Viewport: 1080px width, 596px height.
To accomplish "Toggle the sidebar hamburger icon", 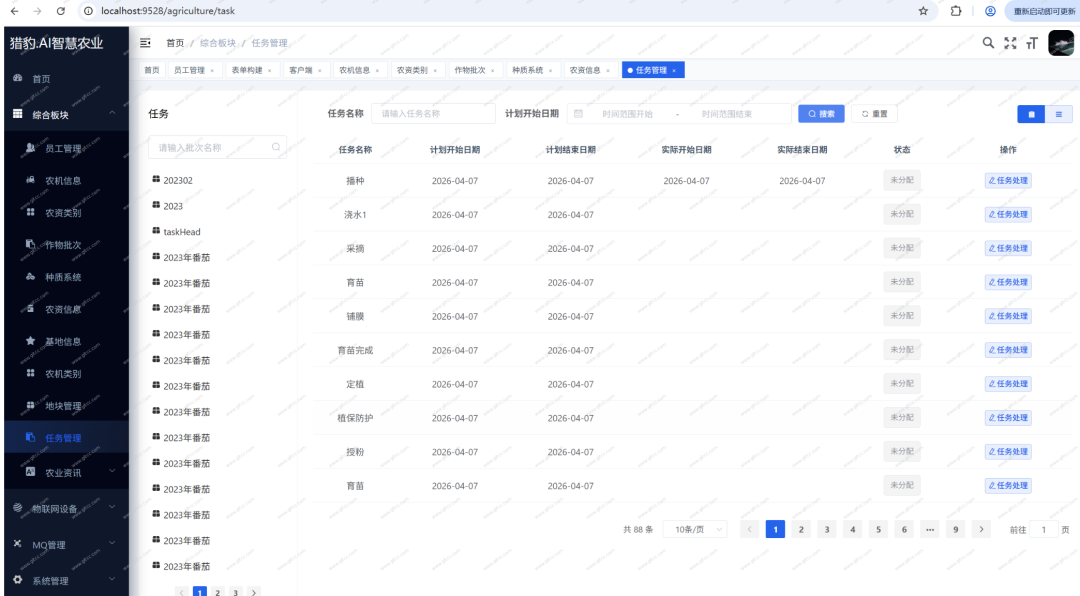I will click(x=145, y=43).
